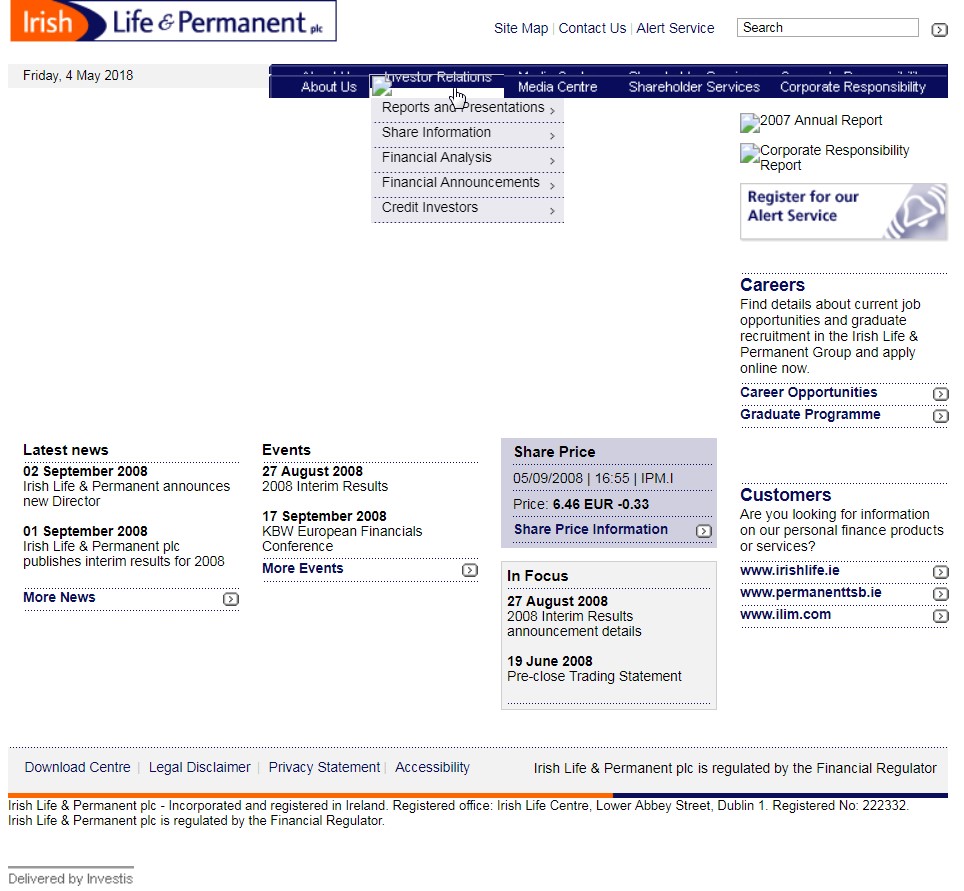Screen dimensions: 964x891
Task: Click arrow icon beside Career Opportunities
Action: (x=940, y=394)
